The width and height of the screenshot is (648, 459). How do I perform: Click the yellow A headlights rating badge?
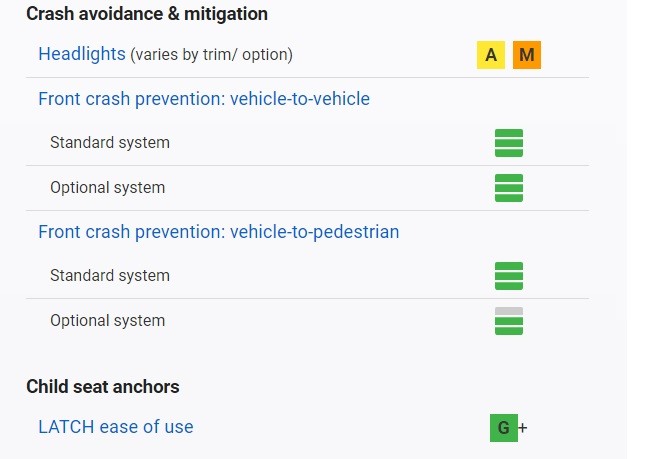491,55
